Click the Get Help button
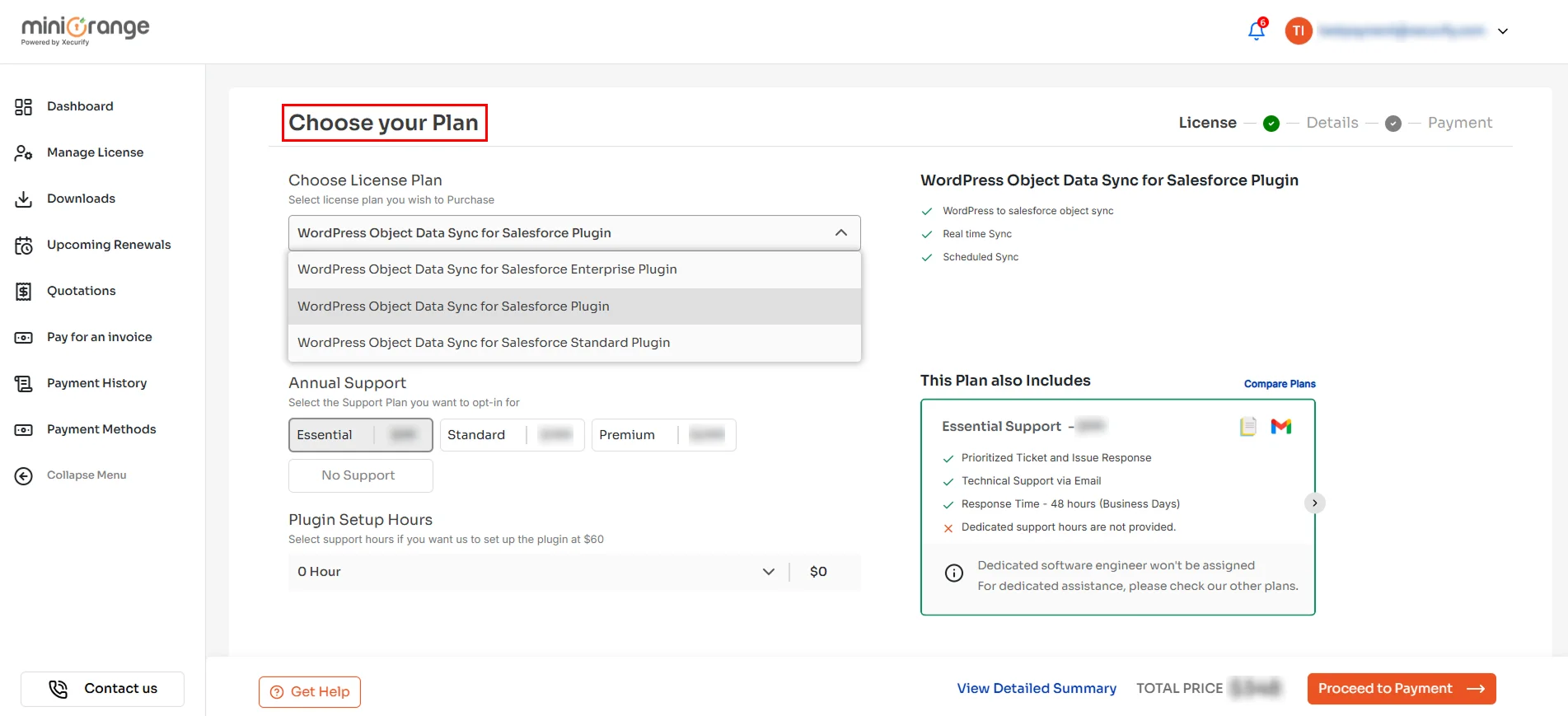 coord(310,692)
